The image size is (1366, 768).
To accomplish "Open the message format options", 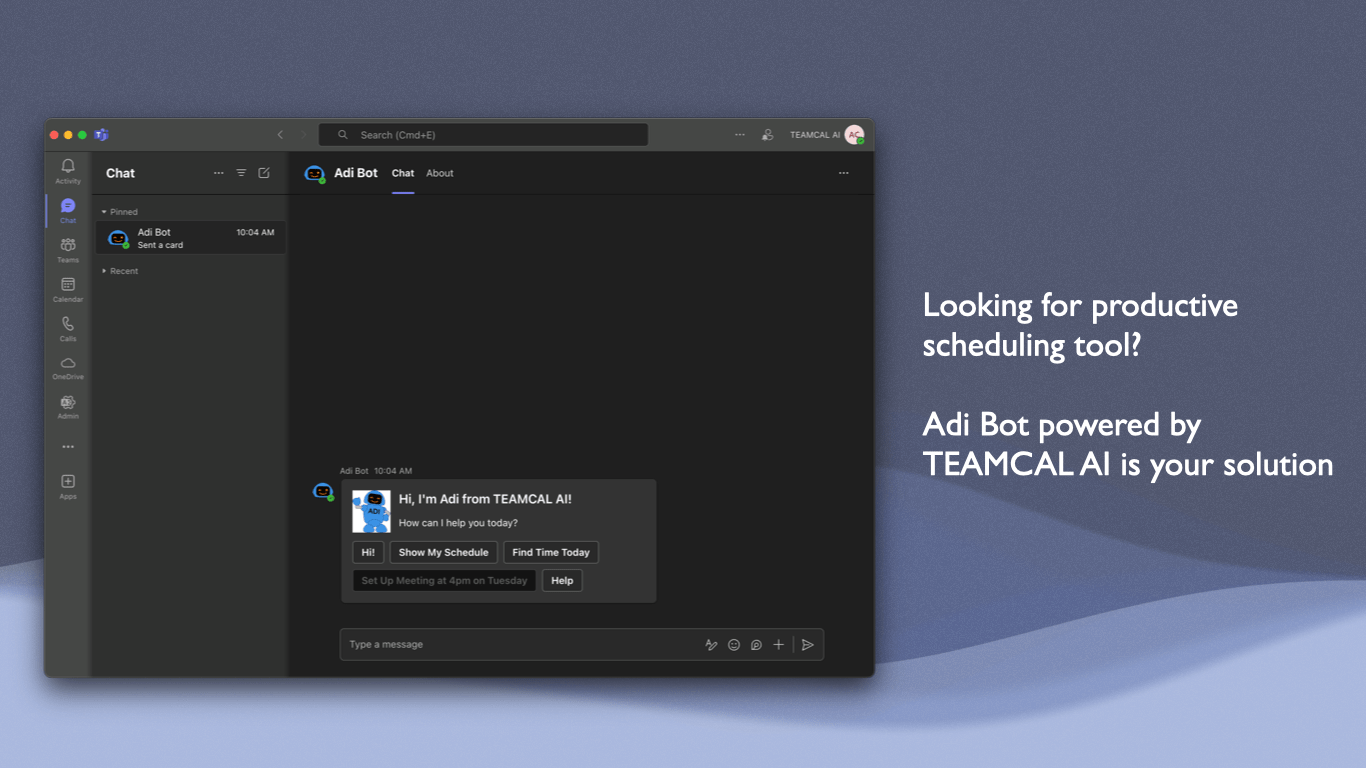I will [x=711, y=645].
